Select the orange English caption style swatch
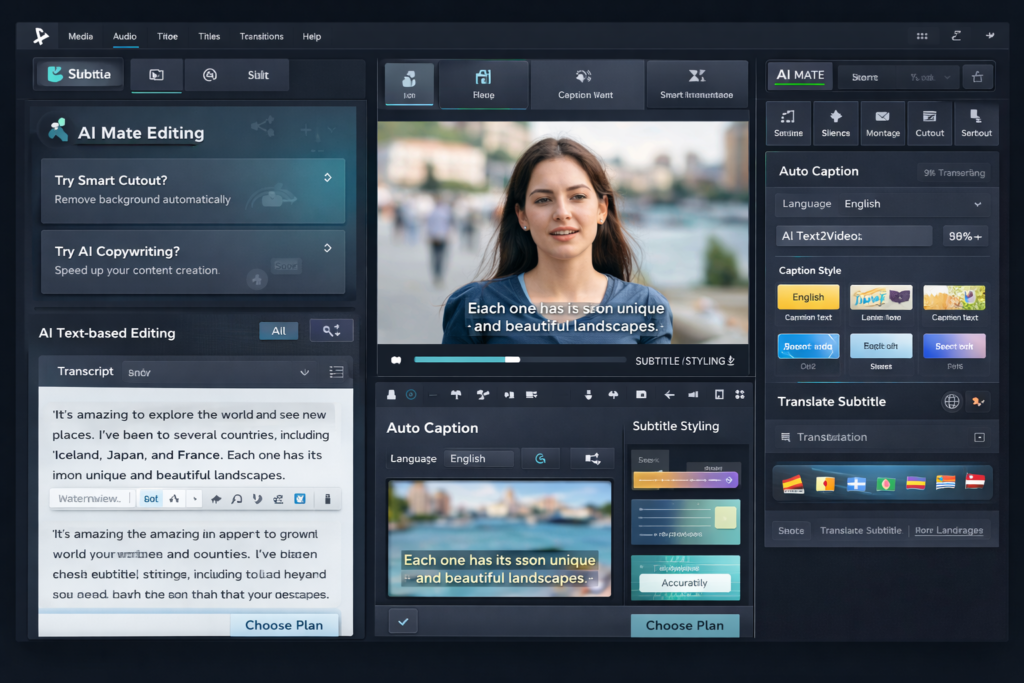The image size is (1024, 683). (808, 297)
